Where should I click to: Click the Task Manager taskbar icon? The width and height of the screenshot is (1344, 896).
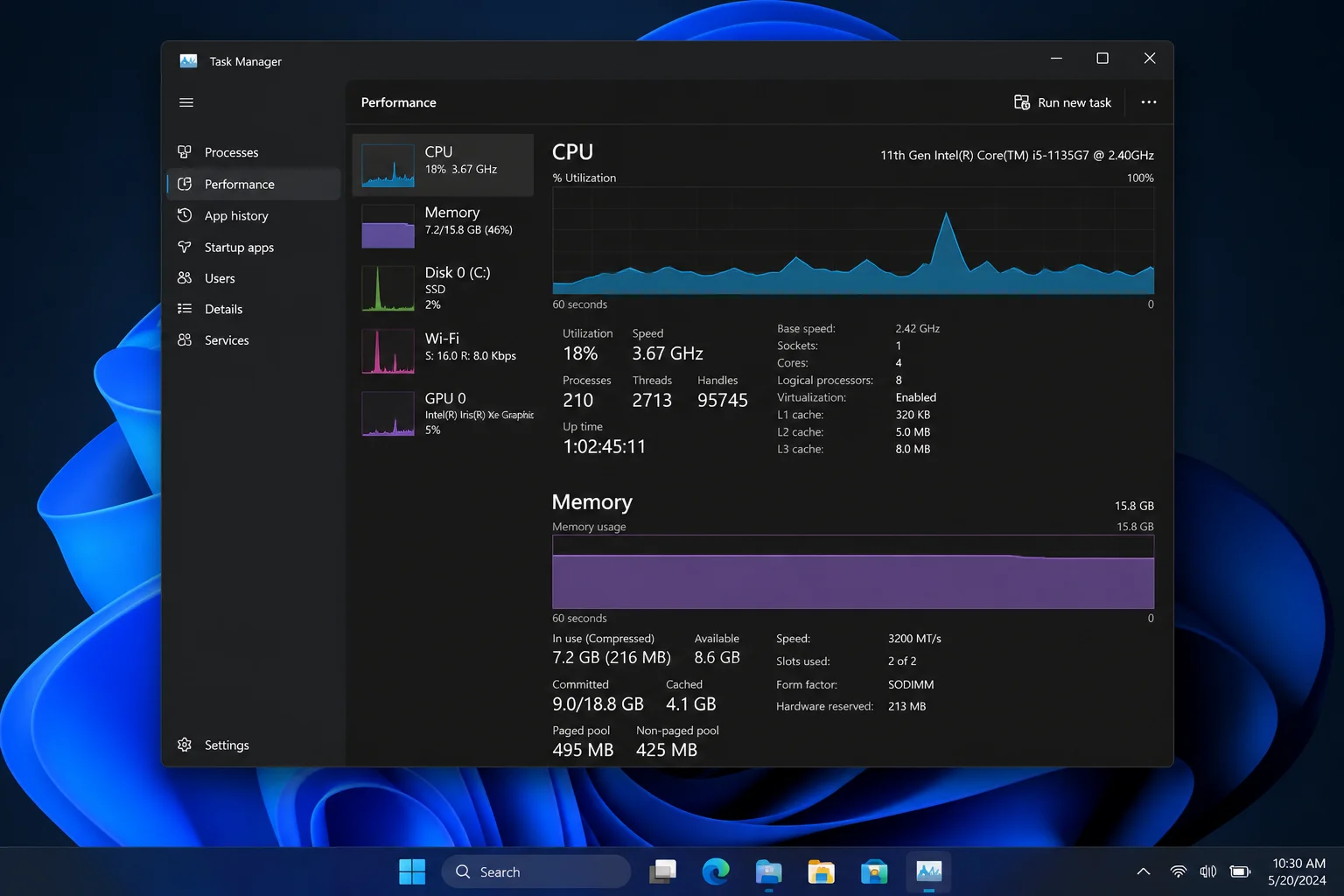pos(928,871)
